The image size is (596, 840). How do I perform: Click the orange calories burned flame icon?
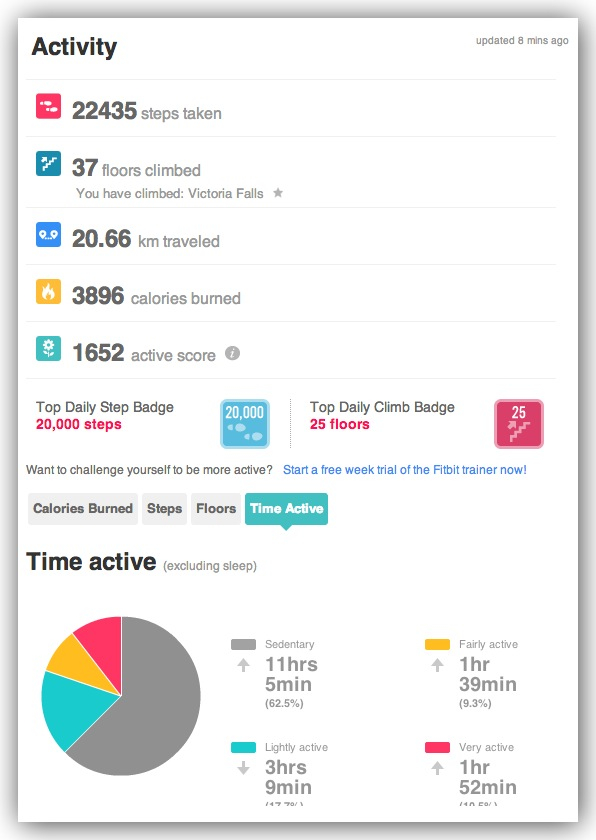[x=48, y=291]
